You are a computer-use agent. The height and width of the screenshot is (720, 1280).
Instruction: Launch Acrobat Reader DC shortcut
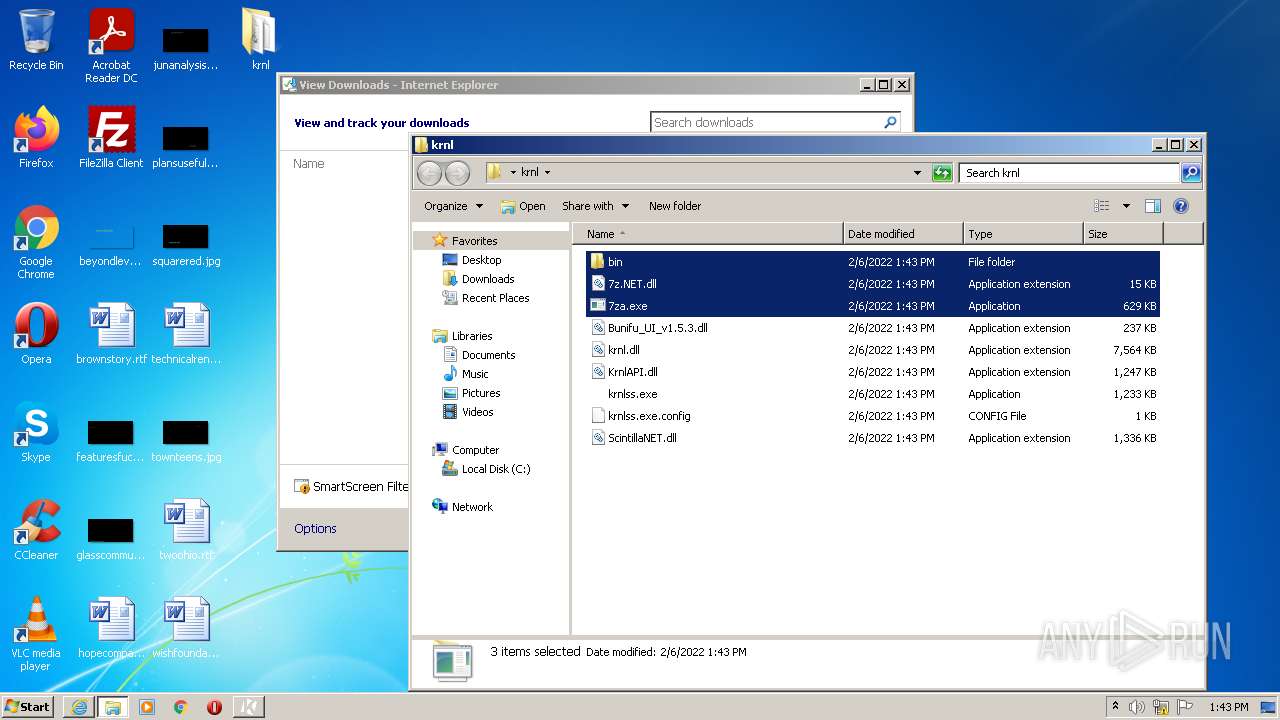(111, 46)
